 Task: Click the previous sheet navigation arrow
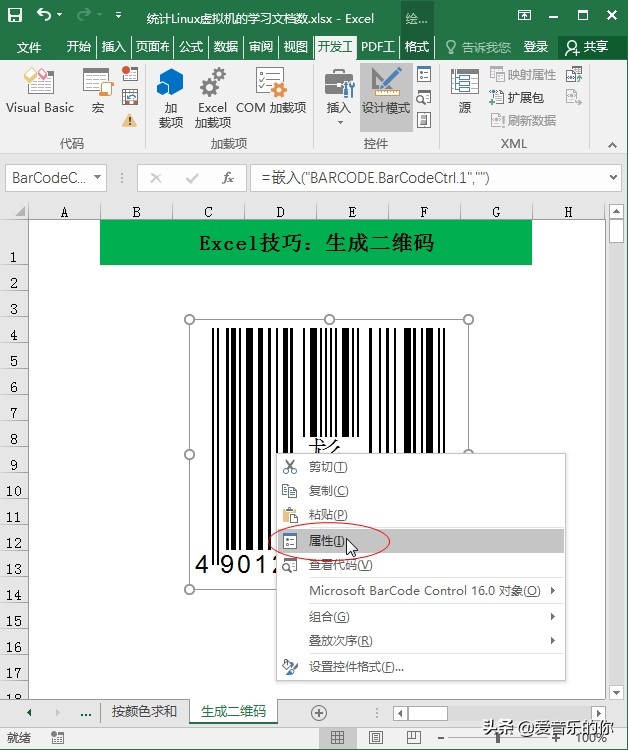pyautogui.click(x=30, y=713)
